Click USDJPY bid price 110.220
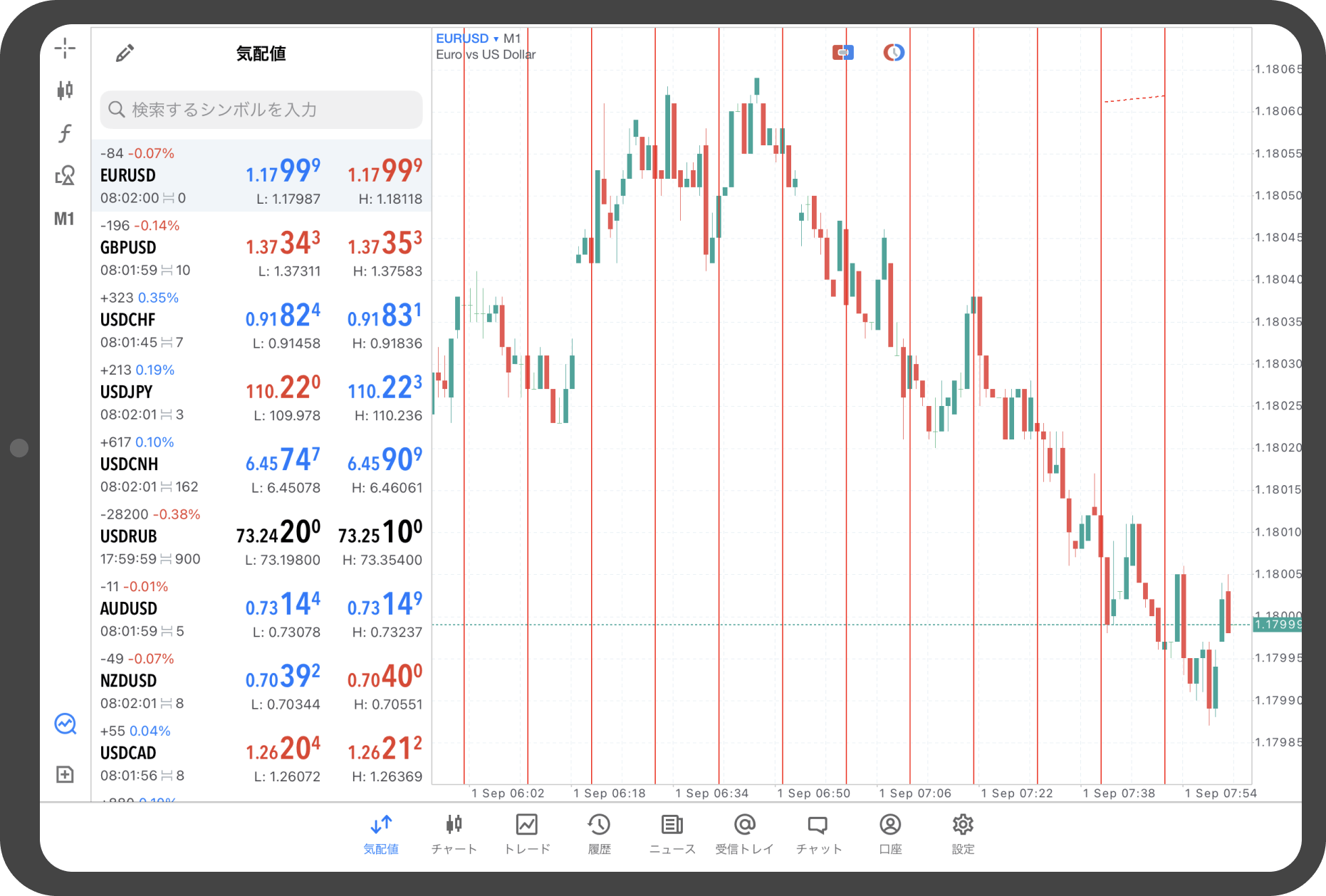Viewport: 1326px width, 896px height. pos(283,387)
